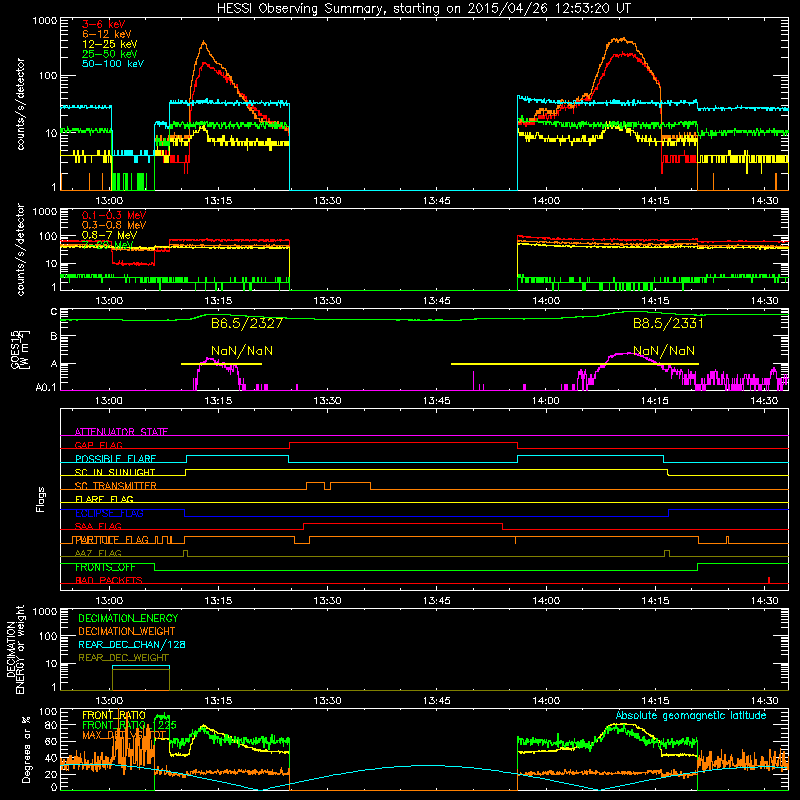Screen dimensions: 800x800
Task: Select the 0.3-0.8 MeV legend label
Action: 114,225
